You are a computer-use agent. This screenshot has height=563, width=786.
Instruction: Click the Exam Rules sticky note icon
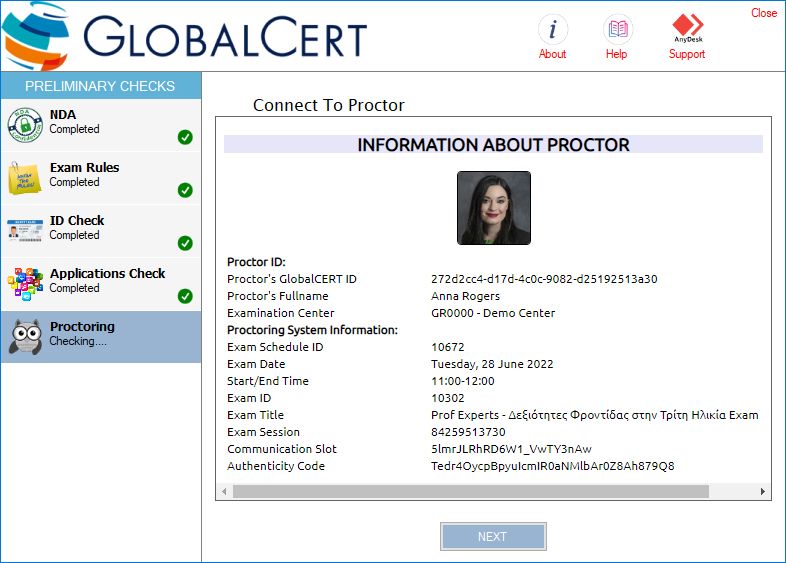click(x=24, y=177)
